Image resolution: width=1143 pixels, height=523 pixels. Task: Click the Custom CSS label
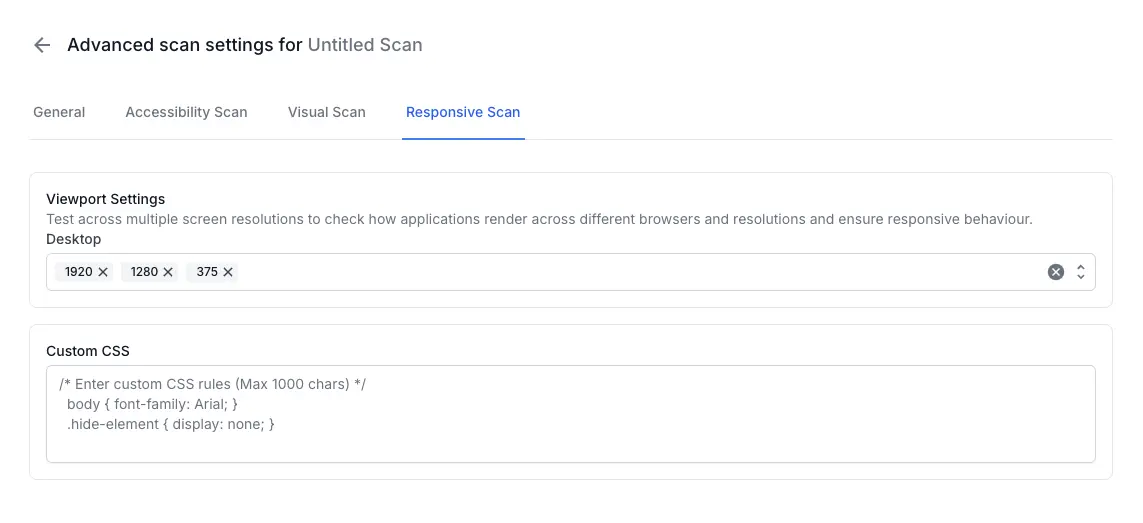[87, 351]
